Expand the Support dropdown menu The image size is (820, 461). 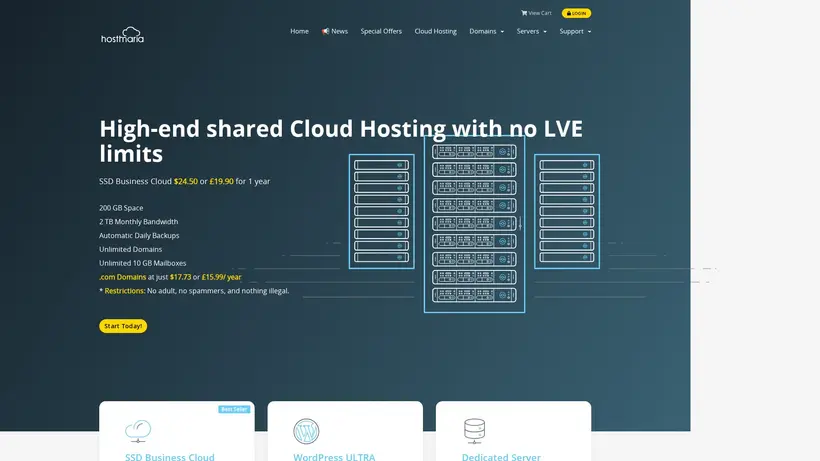575,31
